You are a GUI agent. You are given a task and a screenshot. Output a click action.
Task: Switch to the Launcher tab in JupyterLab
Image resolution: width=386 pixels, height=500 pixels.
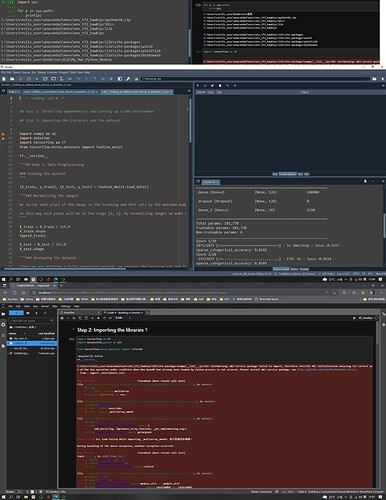point(80,312)
